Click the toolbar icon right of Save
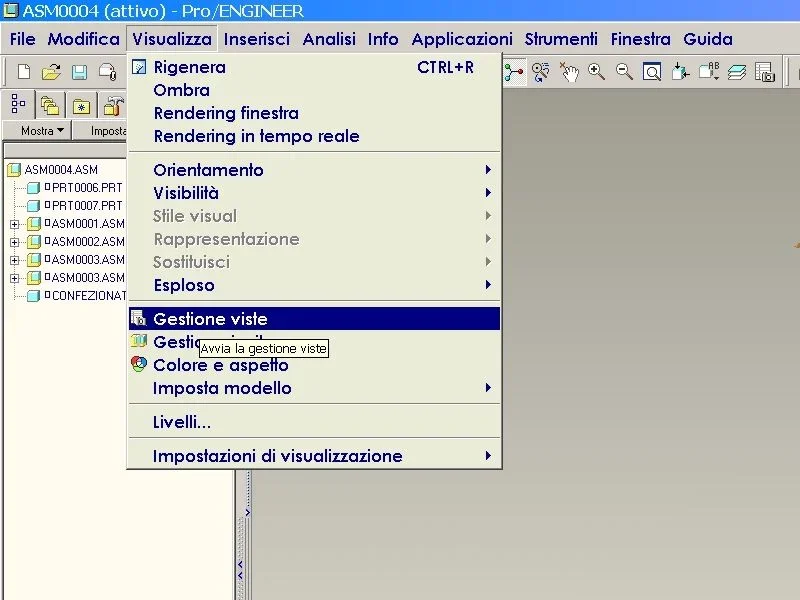 [108, 72]
